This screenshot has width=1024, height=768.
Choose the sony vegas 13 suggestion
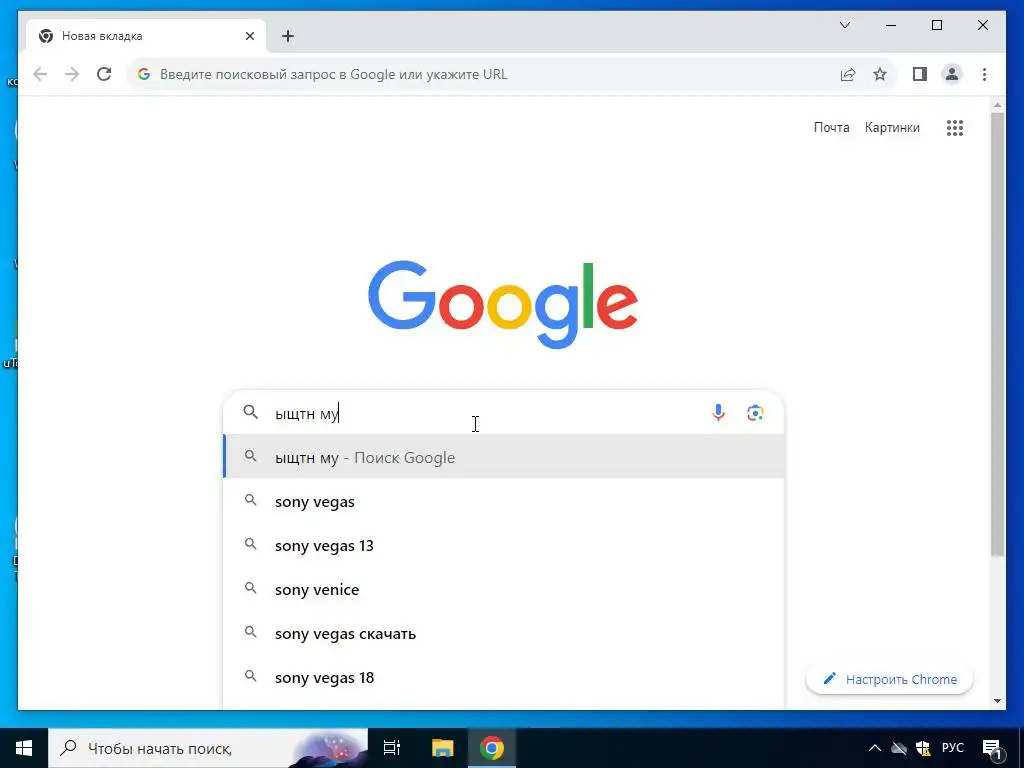pyautogui.click(x=504, y=545)
